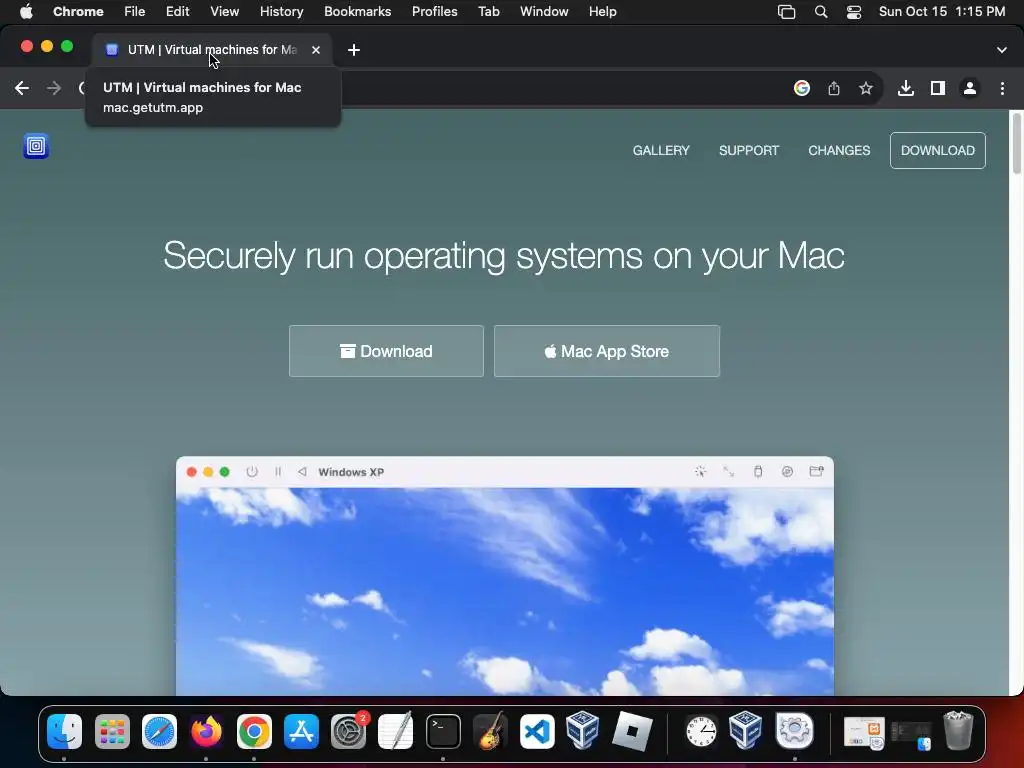The height and width of the screenshot is (768, 1024).
Task: Open the Window menu
Action: (x=544, y=12)
